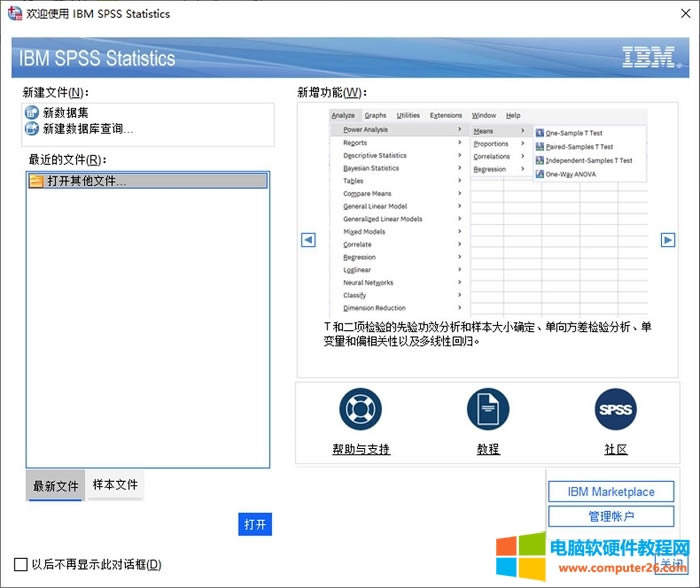The width and height of the screenshot is (700, 588).
Task: Click the folder icon for 打开其他文件
Action: tap(37, 181)
